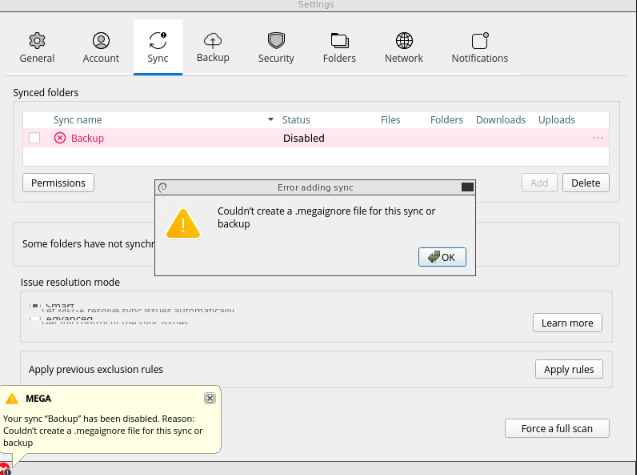
Task: Click the Folders column header
Action: pos(446,120)
